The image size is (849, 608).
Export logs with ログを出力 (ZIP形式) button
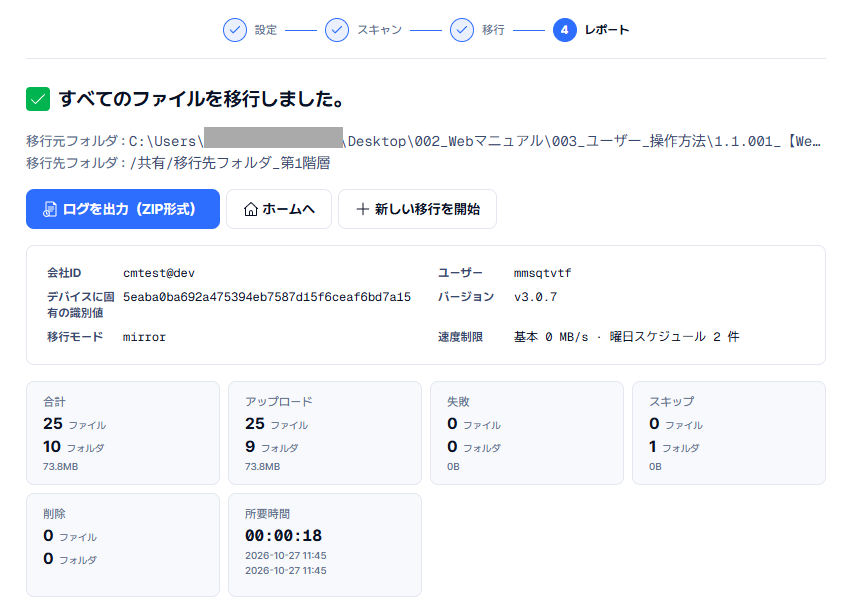pyautogui.click(x=123, y=209)
